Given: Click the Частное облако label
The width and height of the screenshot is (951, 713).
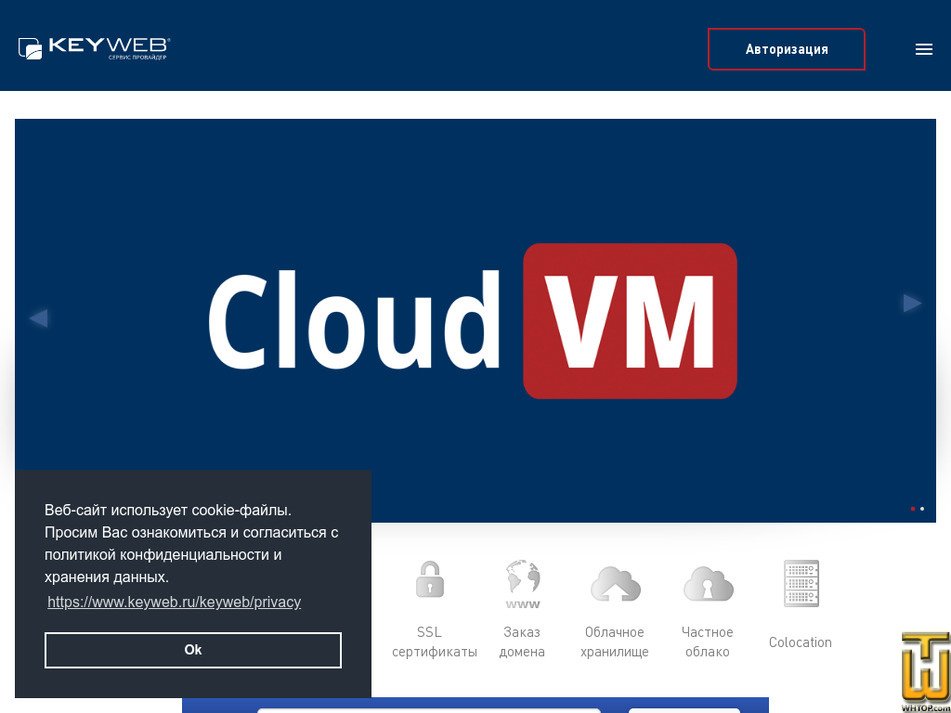Looking at the screenshot, I should point(707,642).
